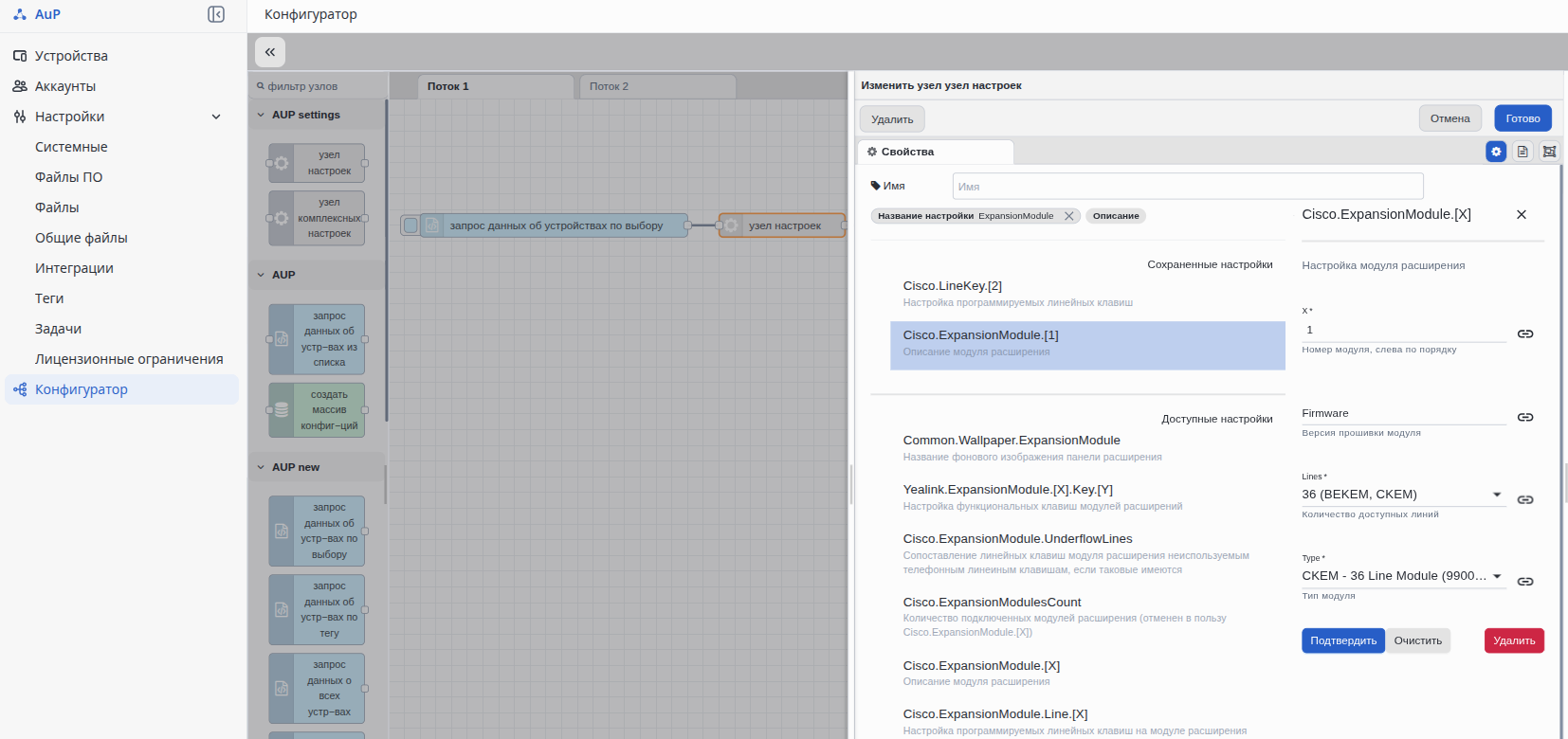
Task: Select Yealink.ExpansionModule.[X].Key.[Y] setting
Action: click(x=1087, y=497)
